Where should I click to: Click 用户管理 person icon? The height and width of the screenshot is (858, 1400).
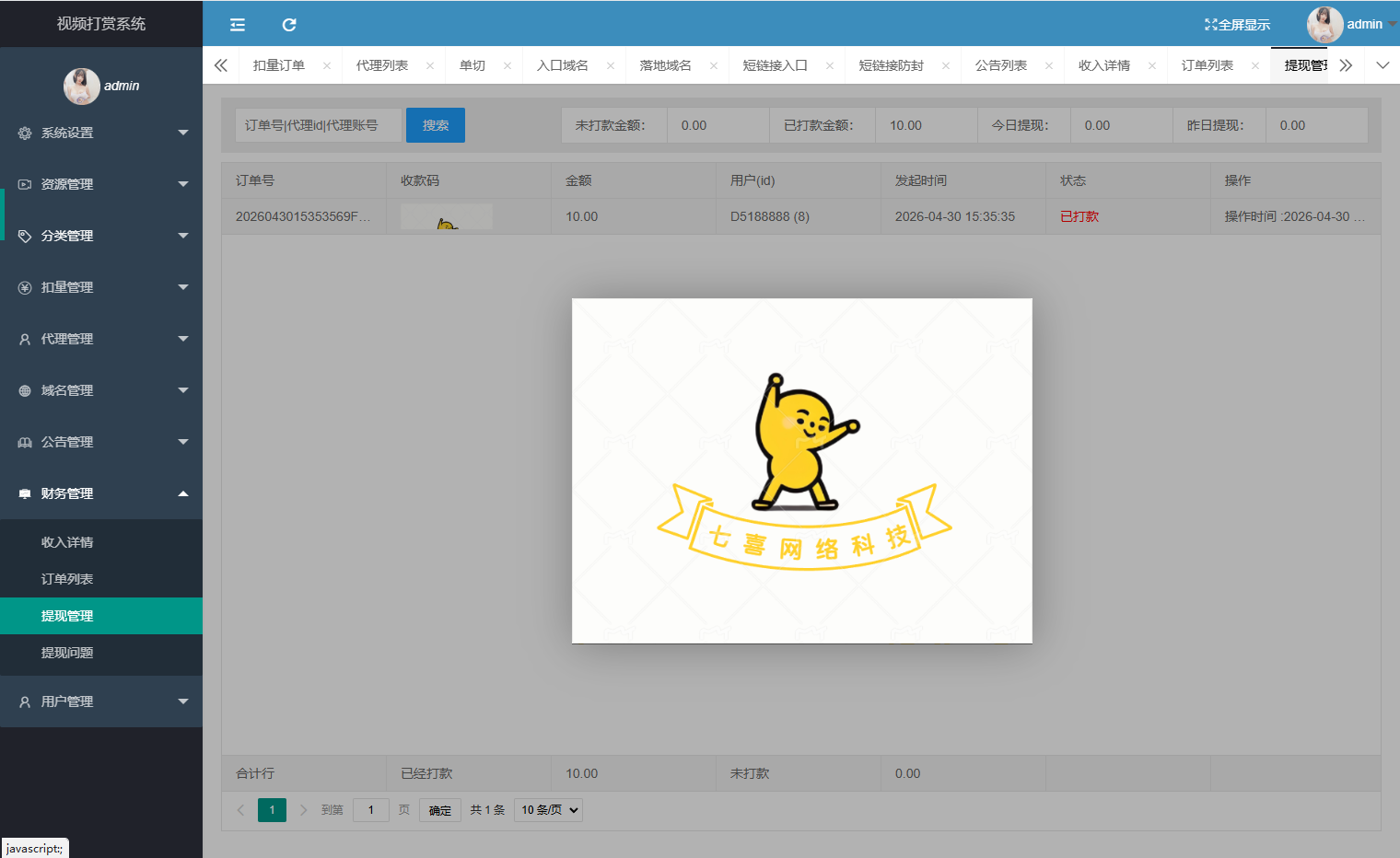click(25, 701)
